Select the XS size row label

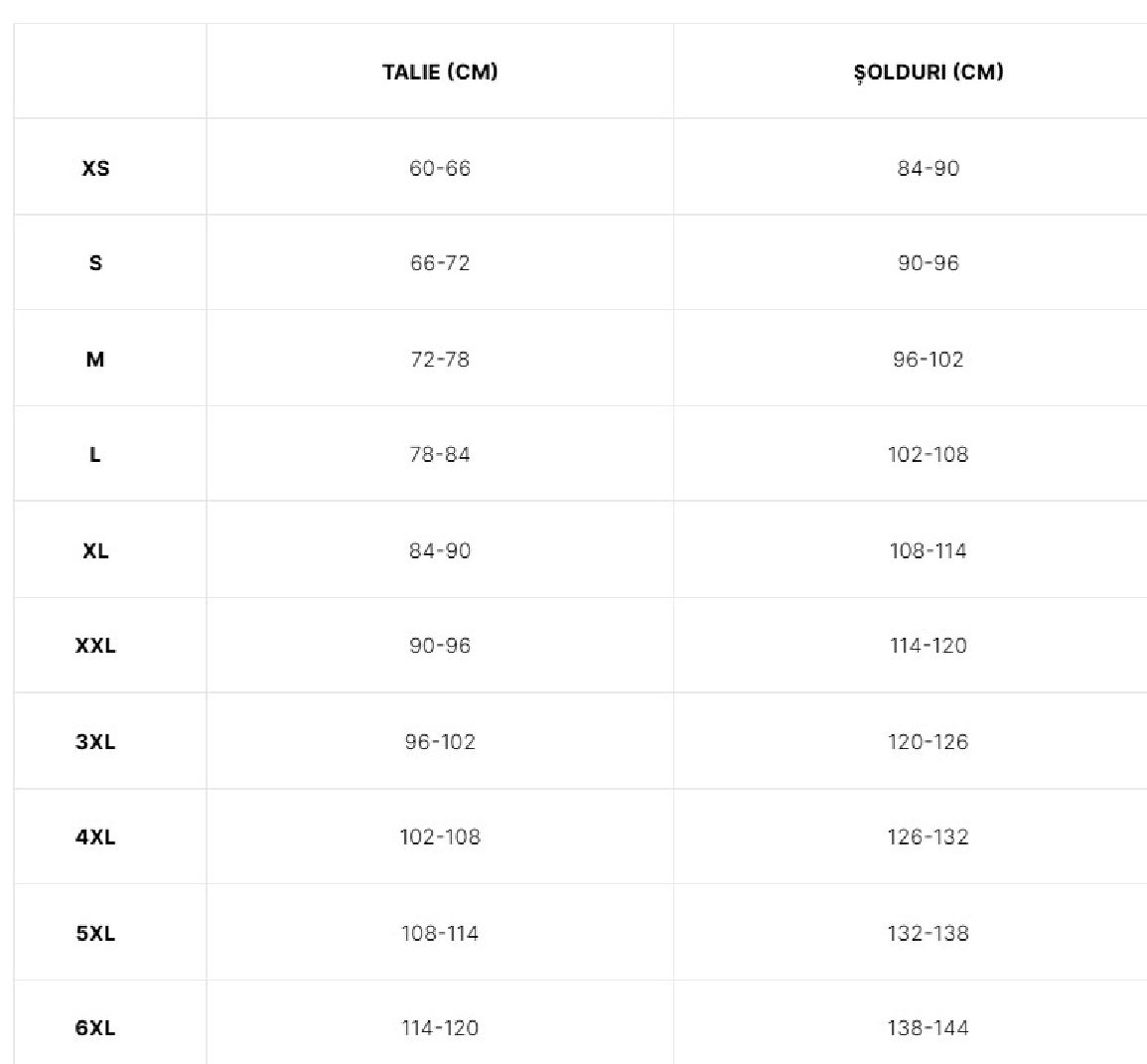coord(95,168)
